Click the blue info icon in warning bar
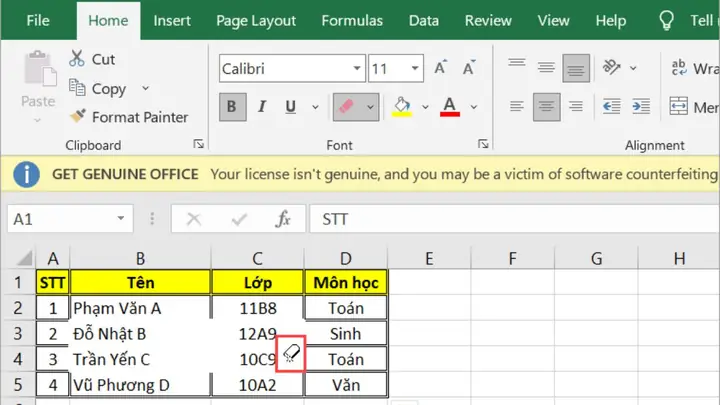The height and width of the screenshot is (405, 720). [x=26, y=174]
